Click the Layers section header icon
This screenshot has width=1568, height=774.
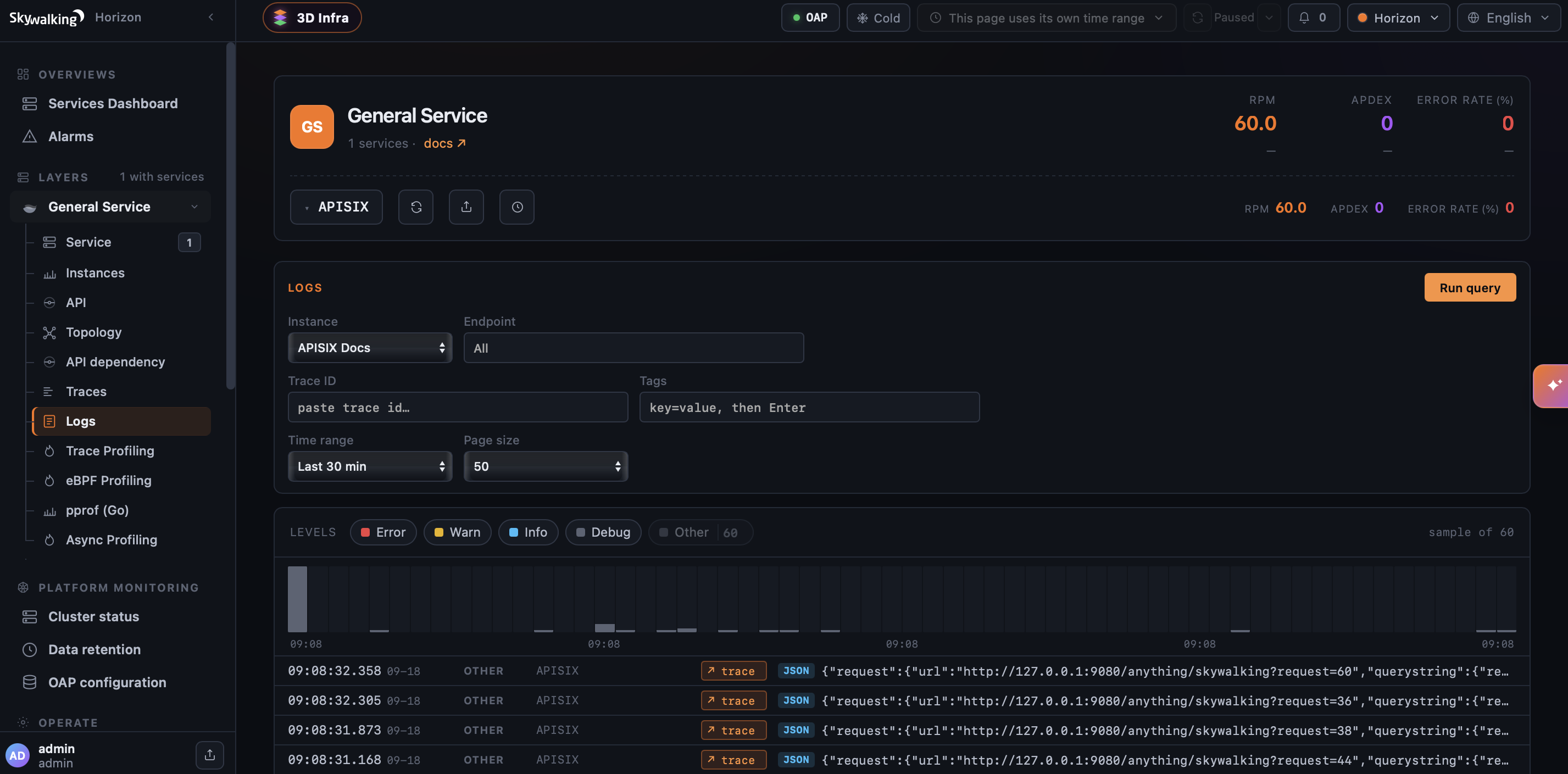pos(23,177)
